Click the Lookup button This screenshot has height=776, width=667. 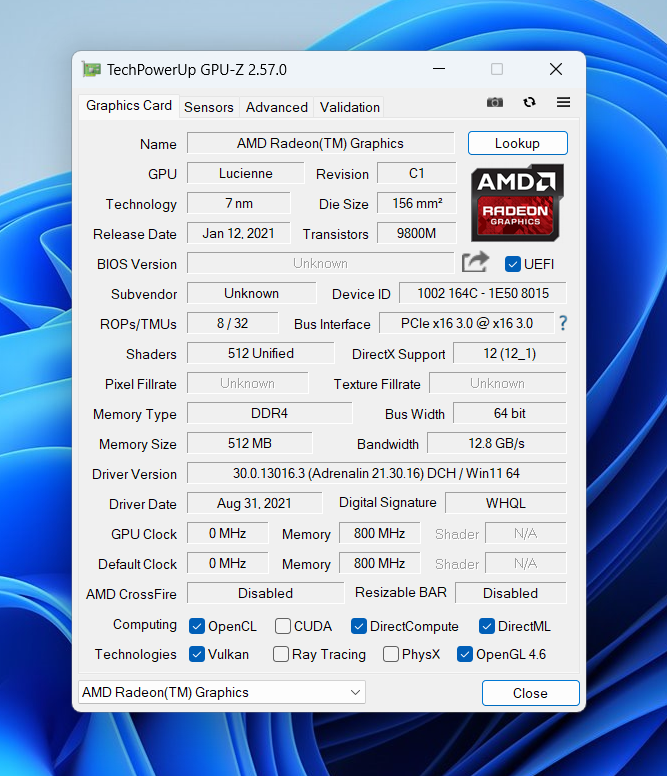click(x=518, y=143)
